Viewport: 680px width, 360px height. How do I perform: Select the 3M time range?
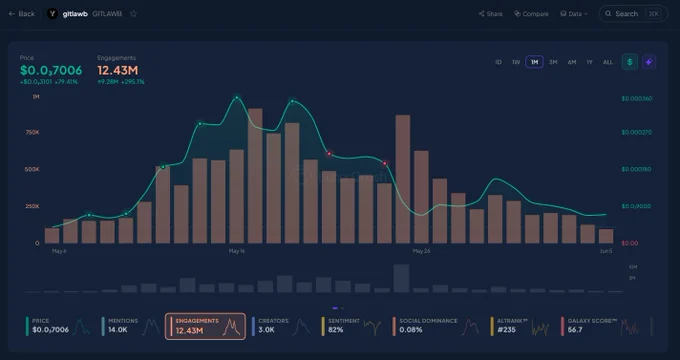click(x=553, y=62)
